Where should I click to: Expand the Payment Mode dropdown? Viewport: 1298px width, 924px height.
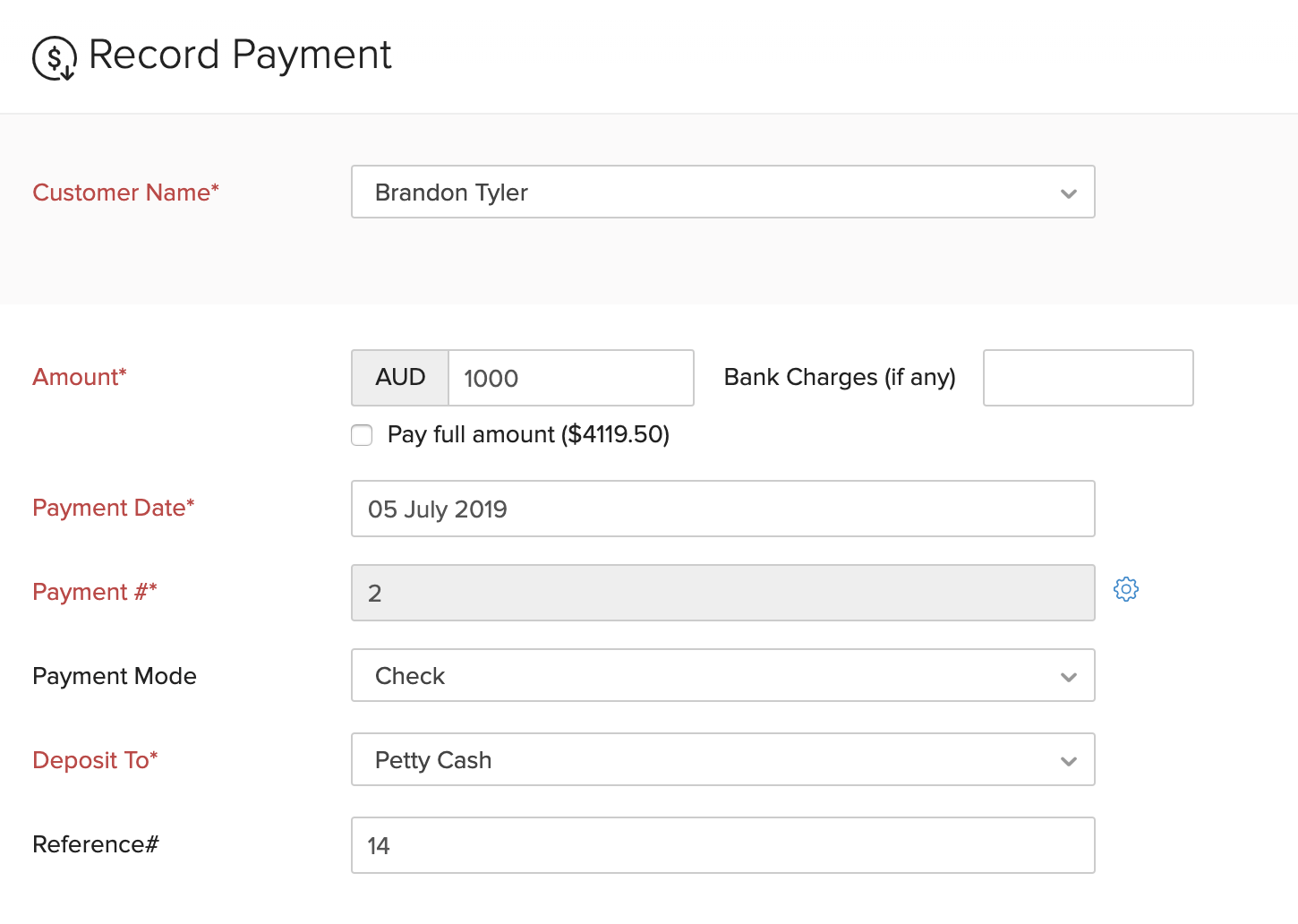tap(722, 676)
